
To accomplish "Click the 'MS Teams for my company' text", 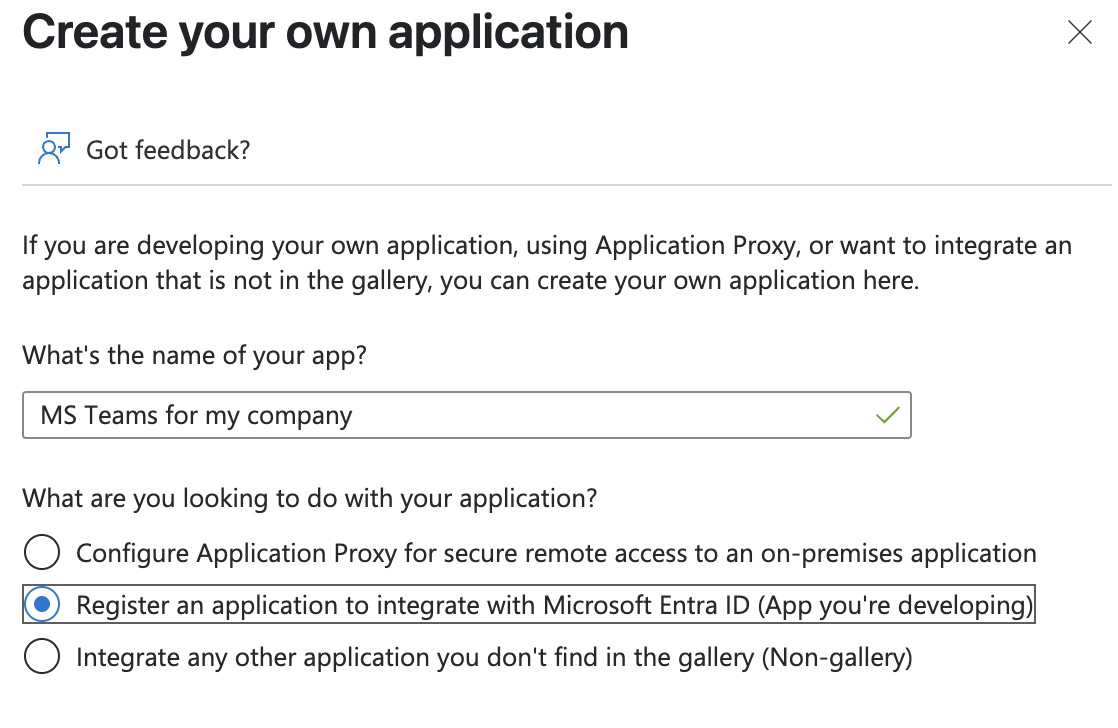I will (196, 415).
